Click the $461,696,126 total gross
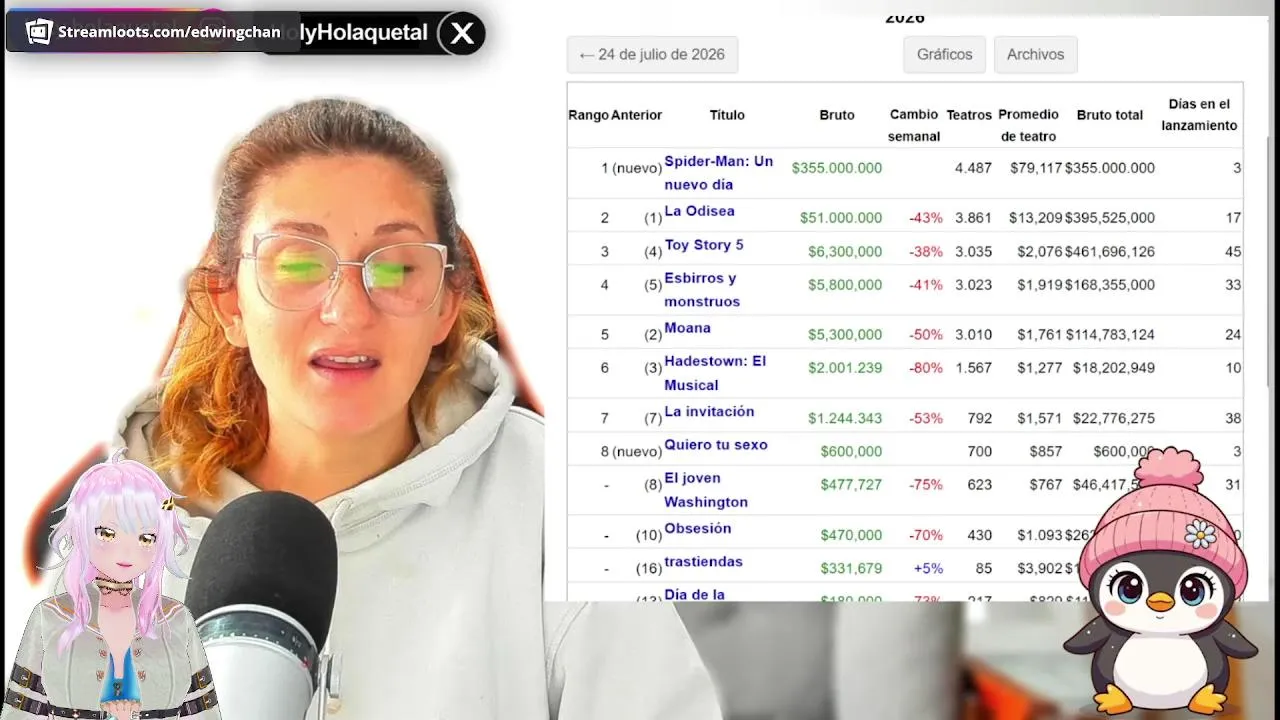This screenshot has width=1280, height=720. [x=1110, y=252]
